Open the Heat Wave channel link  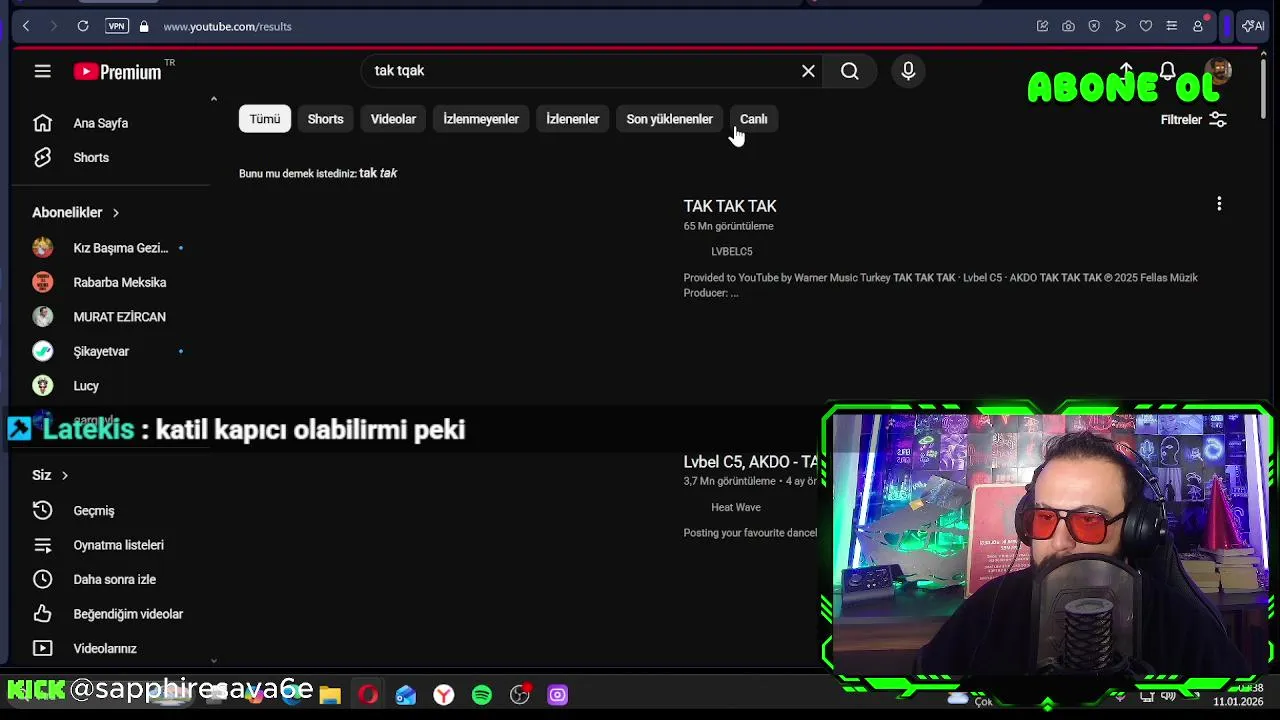(736, 507)
